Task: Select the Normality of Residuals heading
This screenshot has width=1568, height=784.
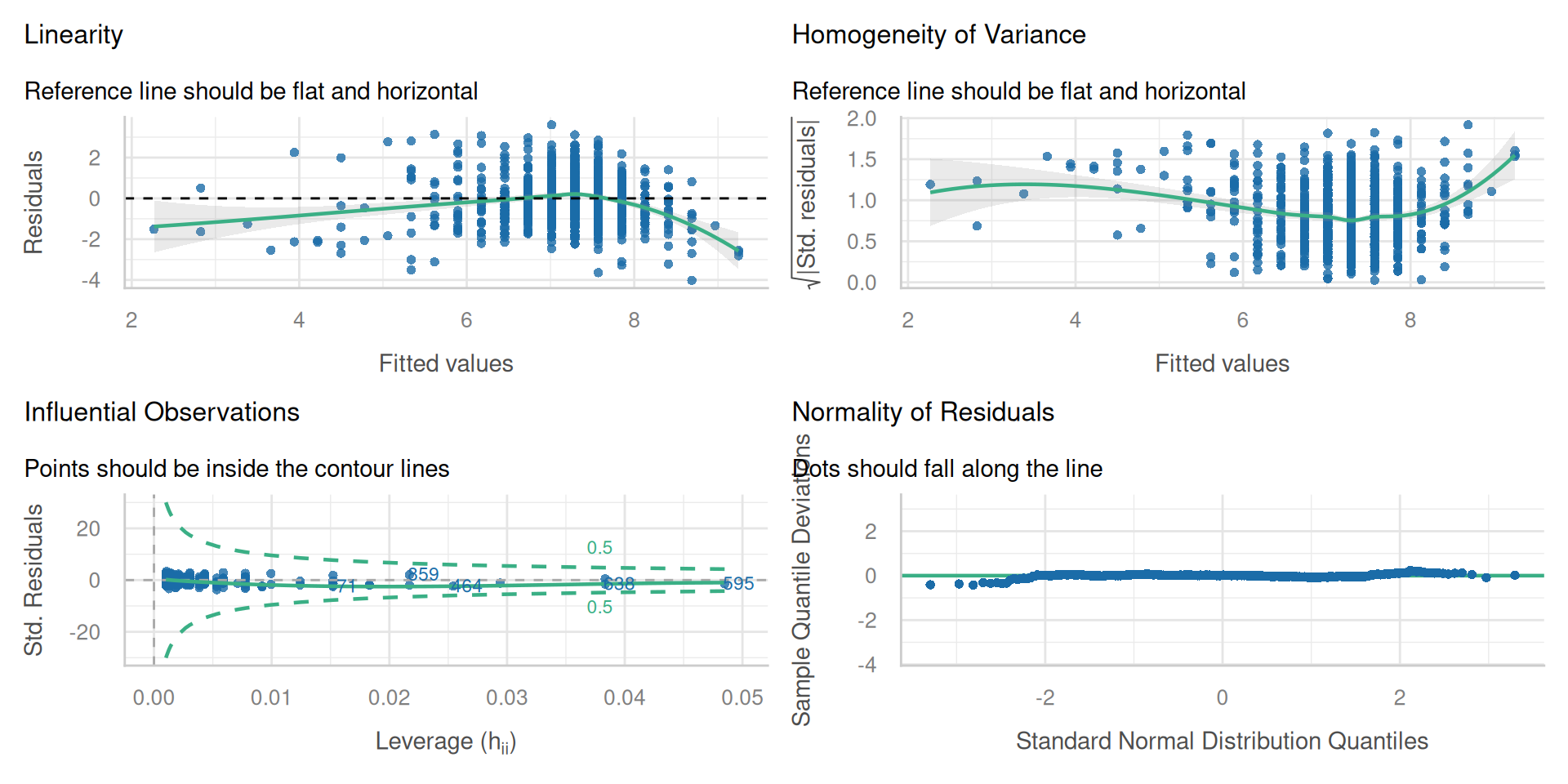Action: point(923,412)
